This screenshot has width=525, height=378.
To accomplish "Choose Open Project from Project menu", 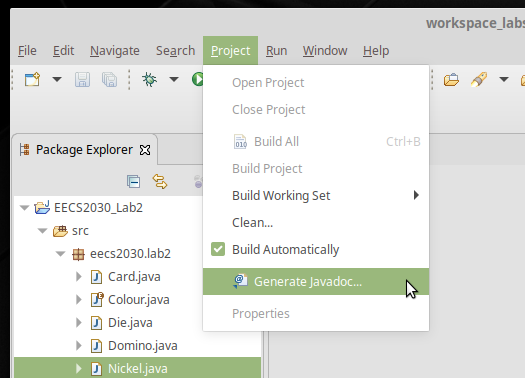I will coord(316,83).
